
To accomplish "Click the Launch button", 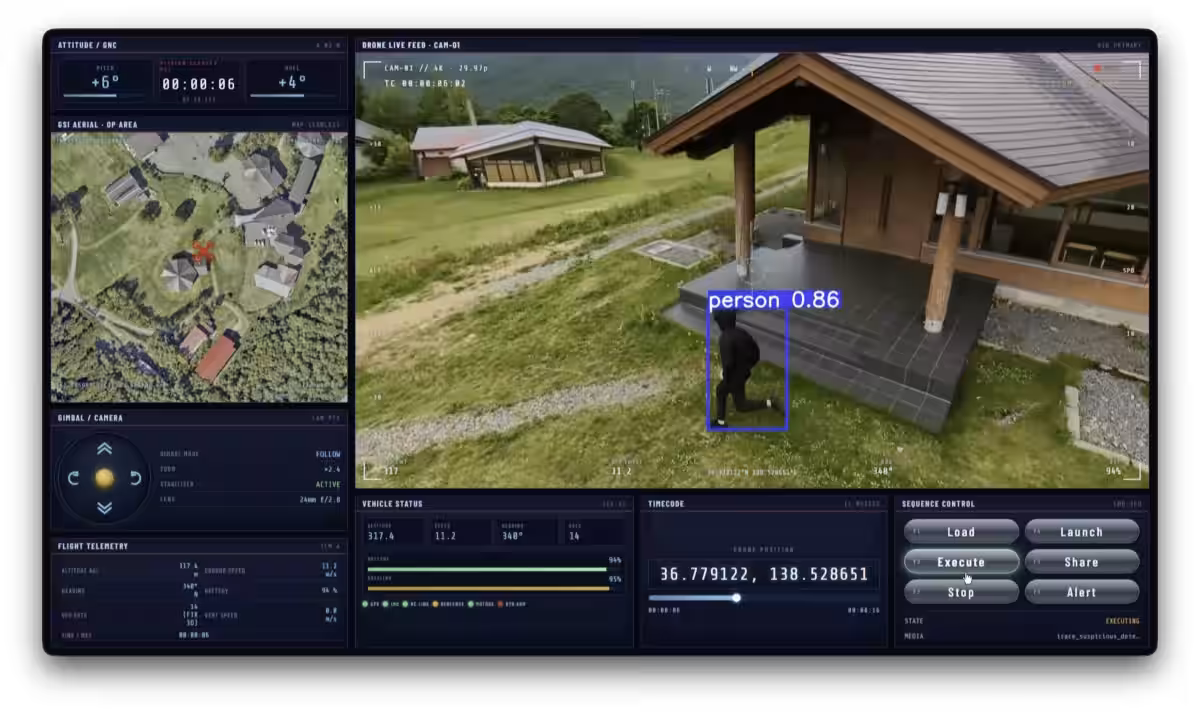I will tap(1081, 531).
